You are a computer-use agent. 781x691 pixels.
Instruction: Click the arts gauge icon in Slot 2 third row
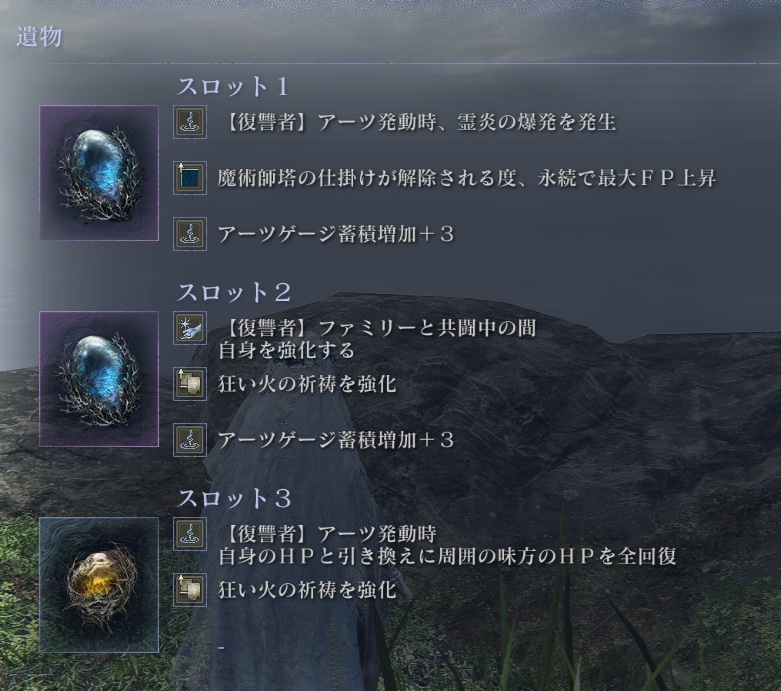click(190, 440)
